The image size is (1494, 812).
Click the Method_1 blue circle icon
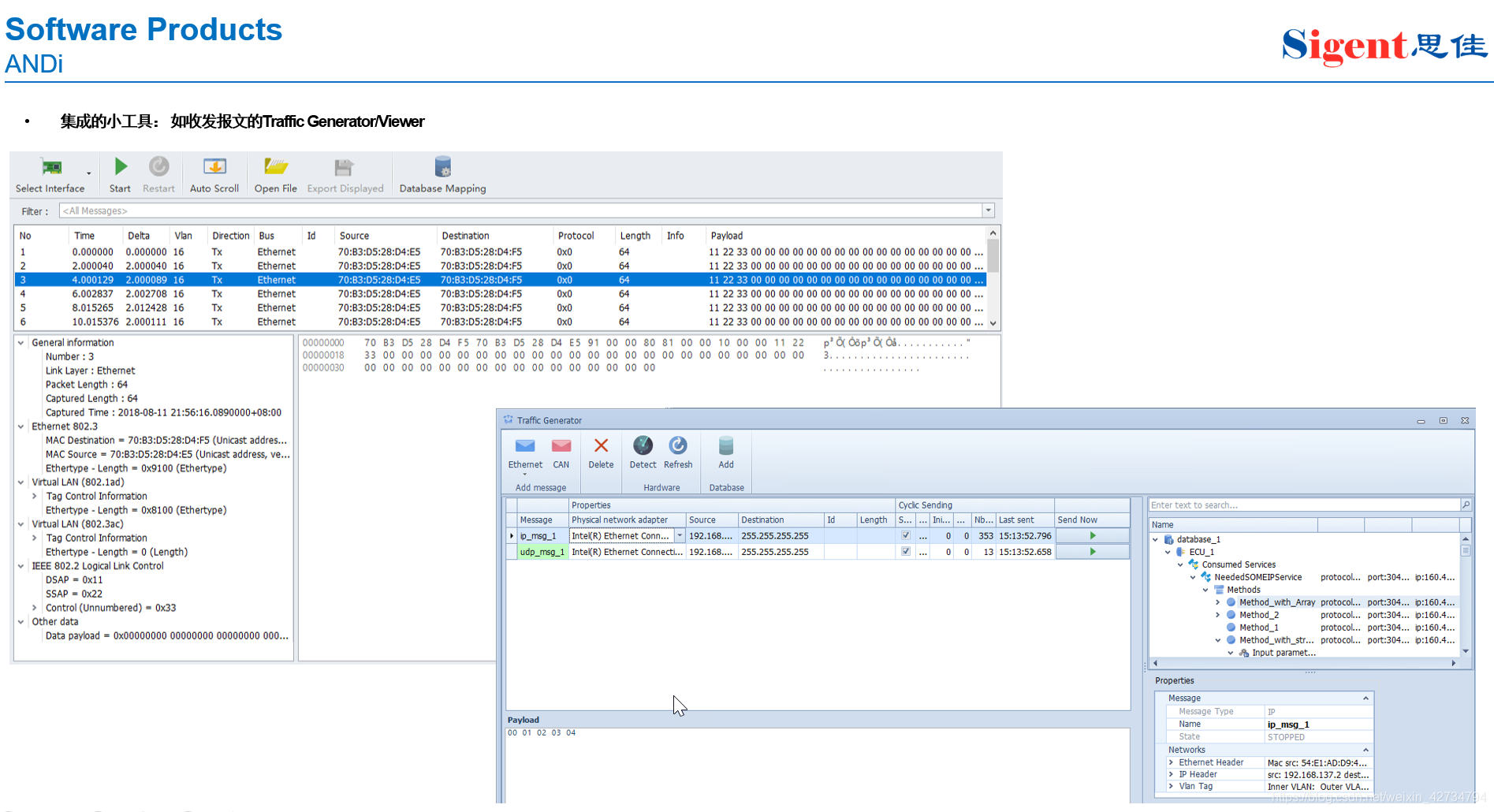click(1231, 628)
